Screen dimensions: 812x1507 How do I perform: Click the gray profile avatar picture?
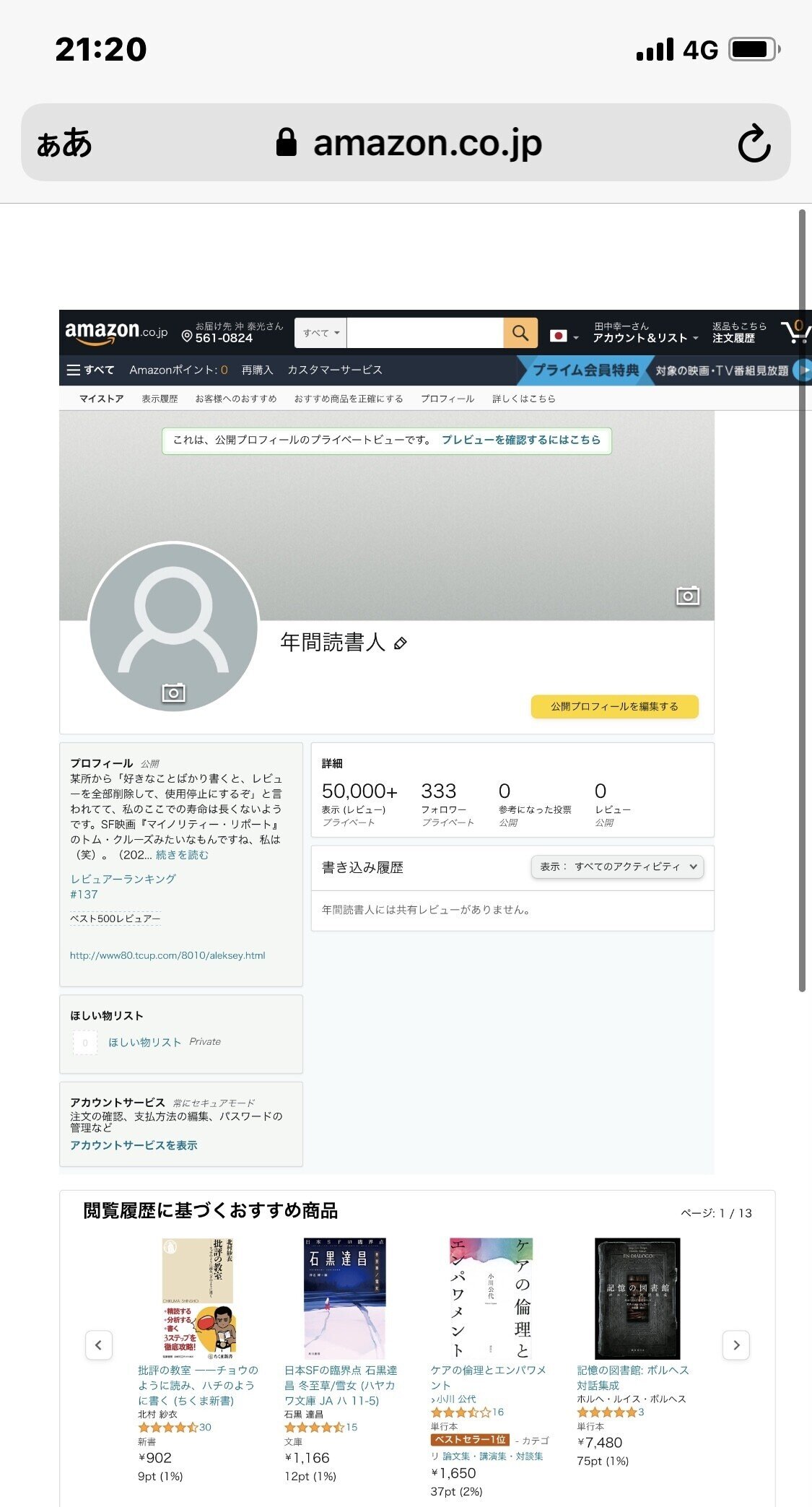(x=173, y=627)
